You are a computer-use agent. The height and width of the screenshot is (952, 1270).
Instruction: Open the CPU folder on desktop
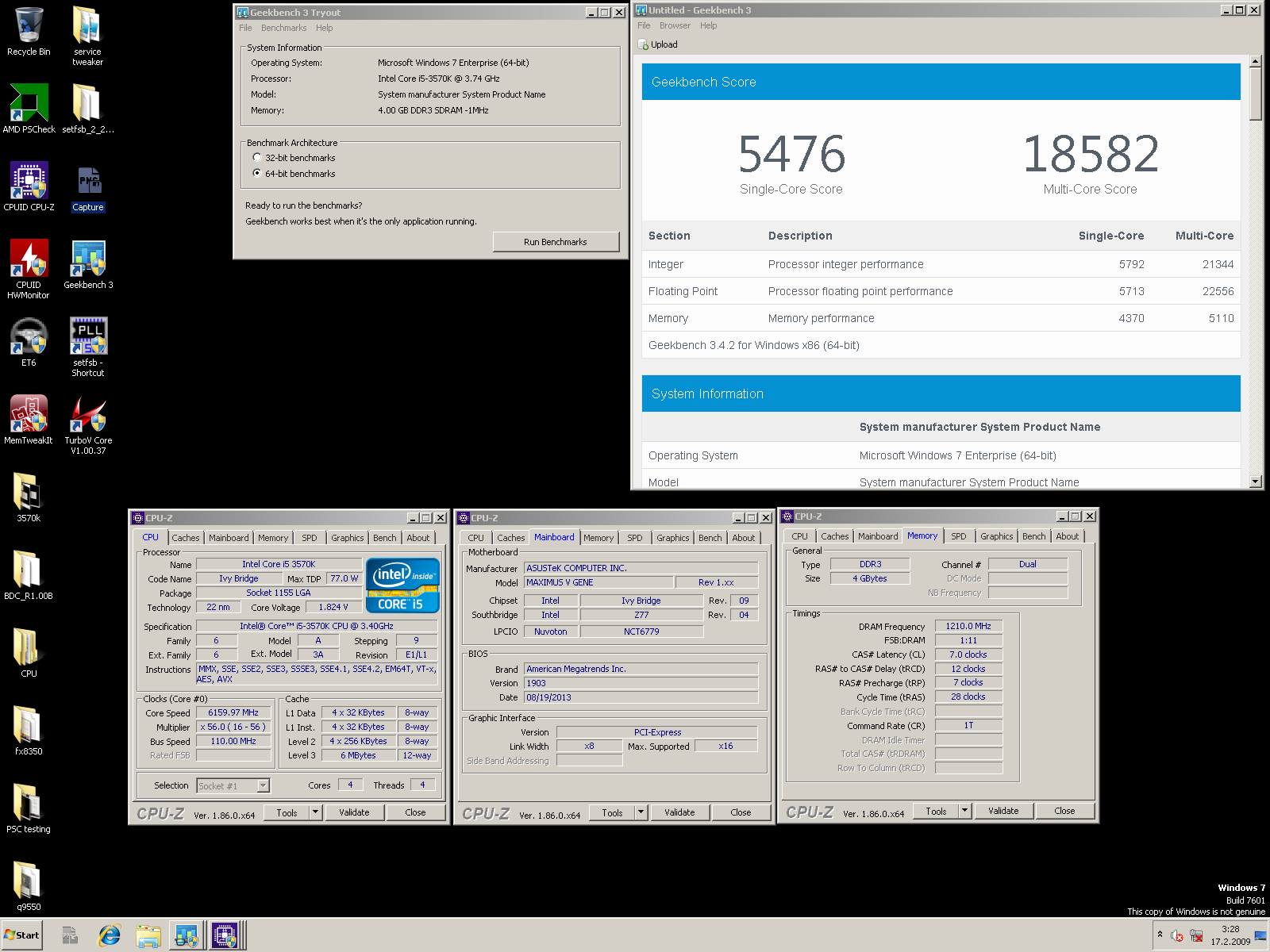pyautogui.click(x=29, y=653)
